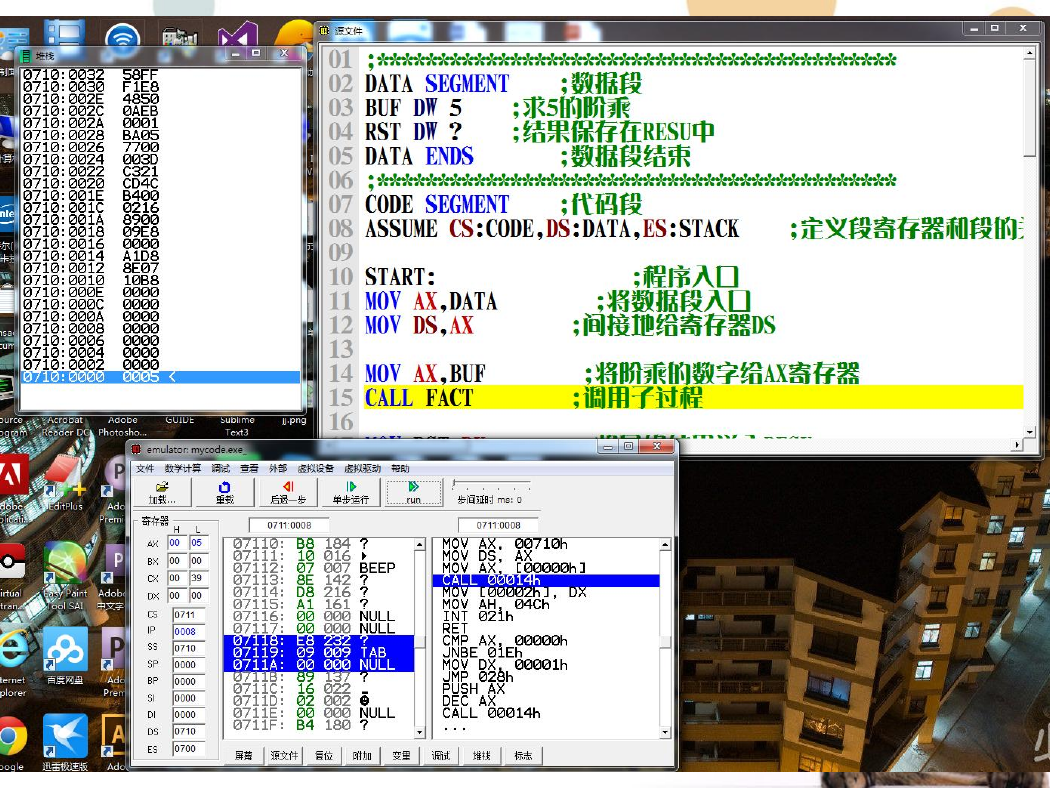Click the AX register low byte field

tap(198, 543)
